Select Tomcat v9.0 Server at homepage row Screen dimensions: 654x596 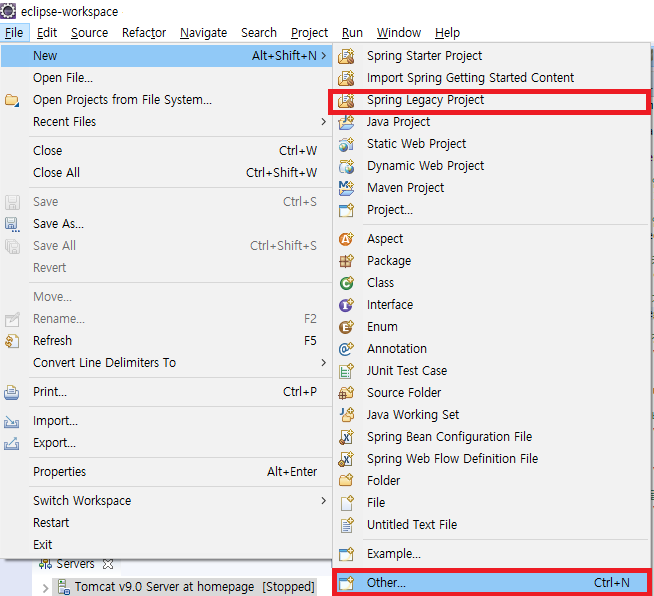[x=184, y=587]
